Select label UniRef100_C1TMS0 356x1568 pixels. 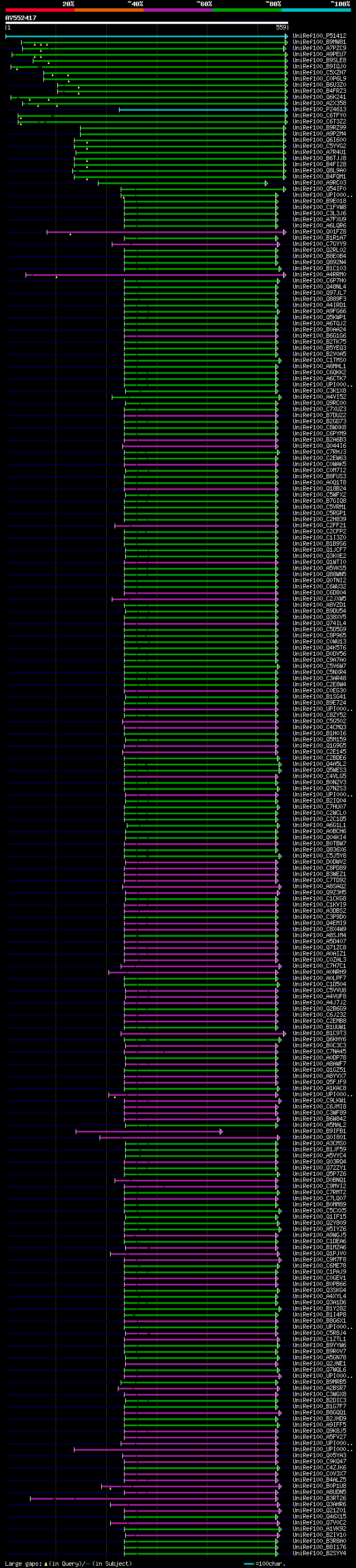(x=319, y=361)
